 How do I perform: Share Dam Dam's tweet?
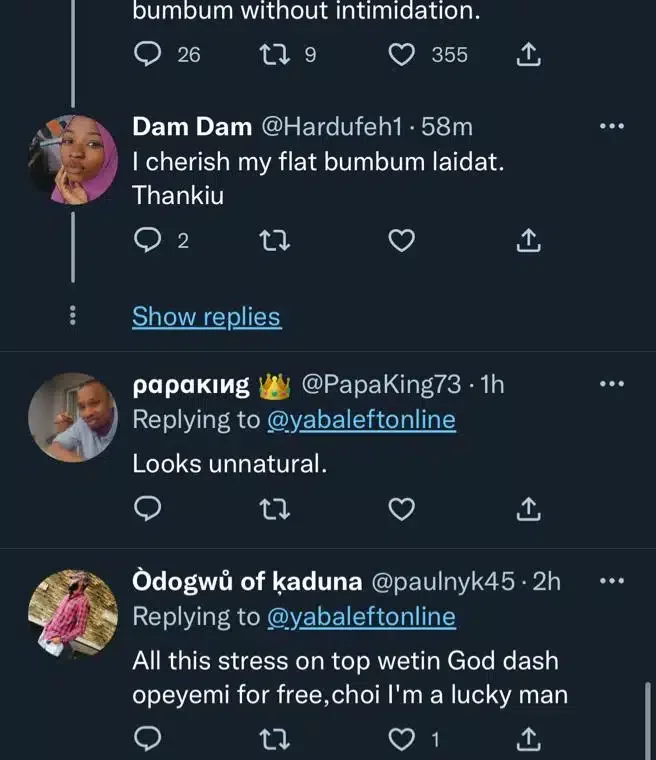(528, 240)
